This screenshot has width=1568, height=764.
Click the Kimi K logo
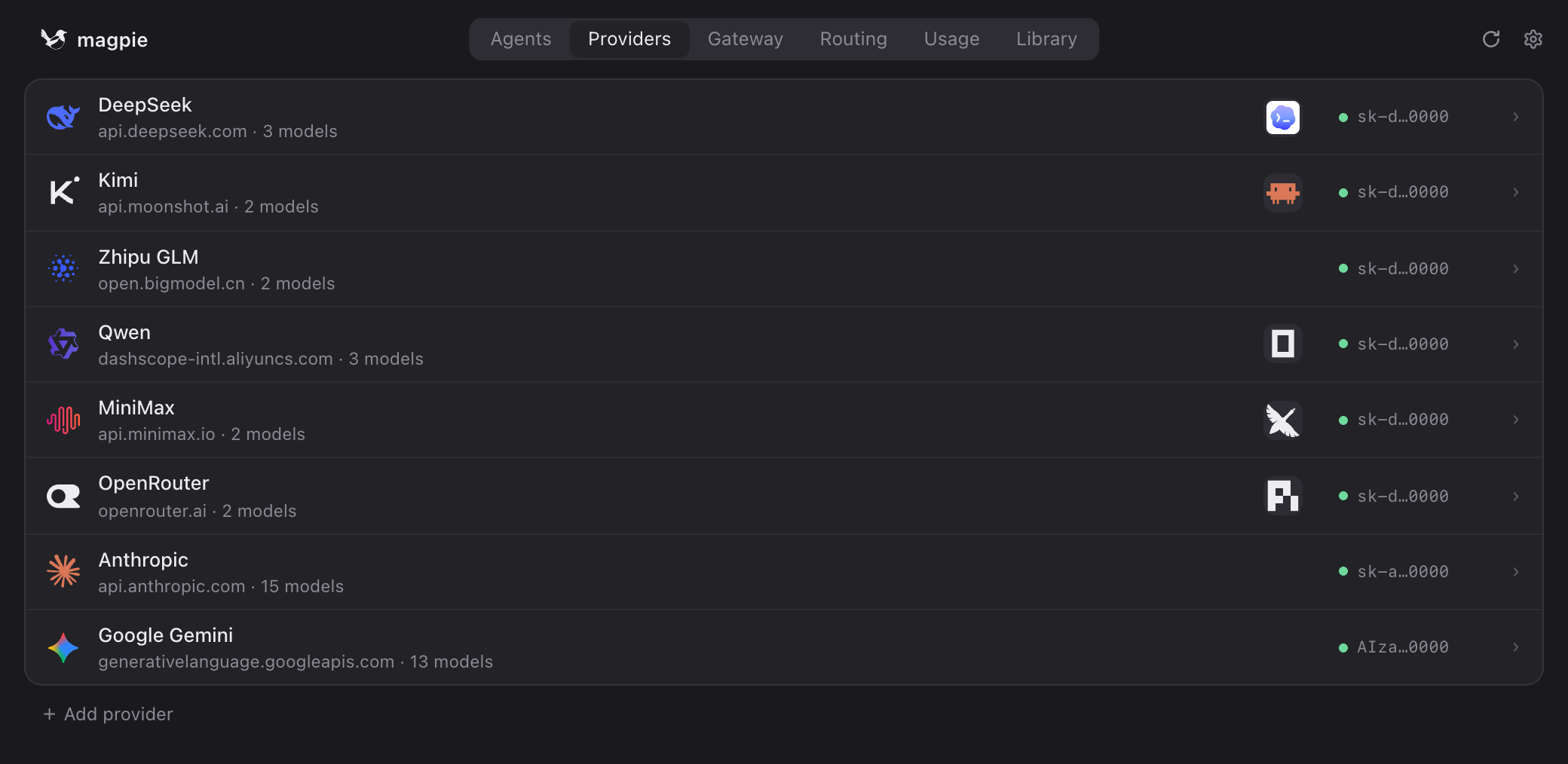(x=63, y=192)
